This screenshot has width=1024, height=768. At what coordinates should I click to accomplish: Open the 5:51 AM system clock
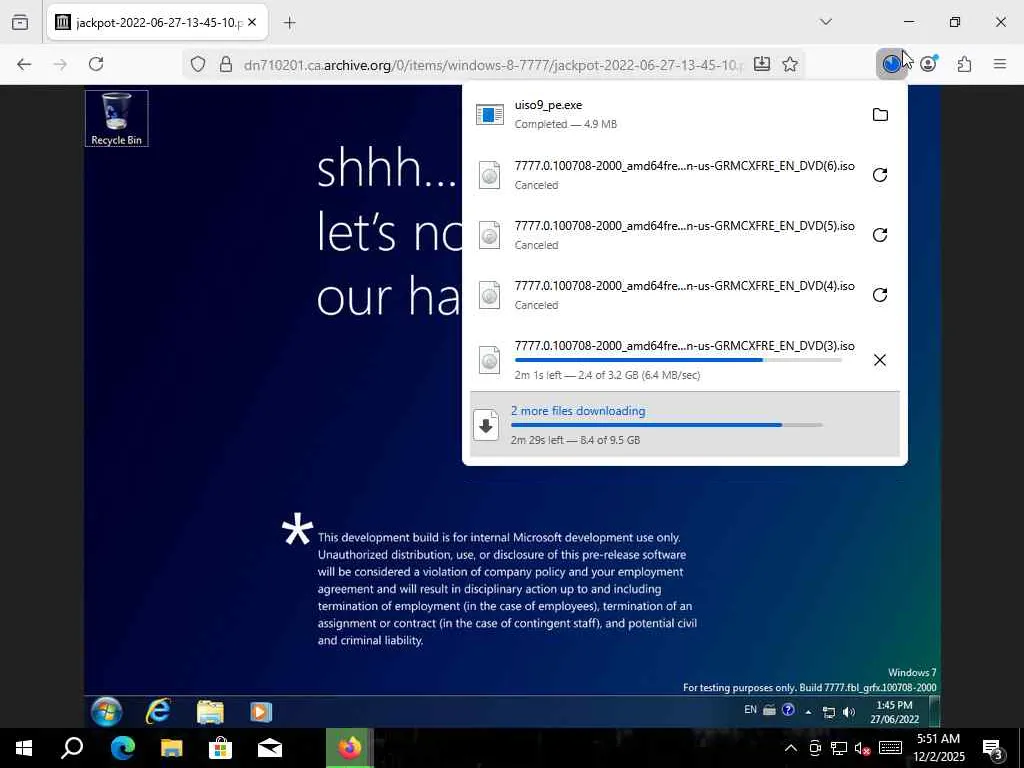[x=938, y=748]
